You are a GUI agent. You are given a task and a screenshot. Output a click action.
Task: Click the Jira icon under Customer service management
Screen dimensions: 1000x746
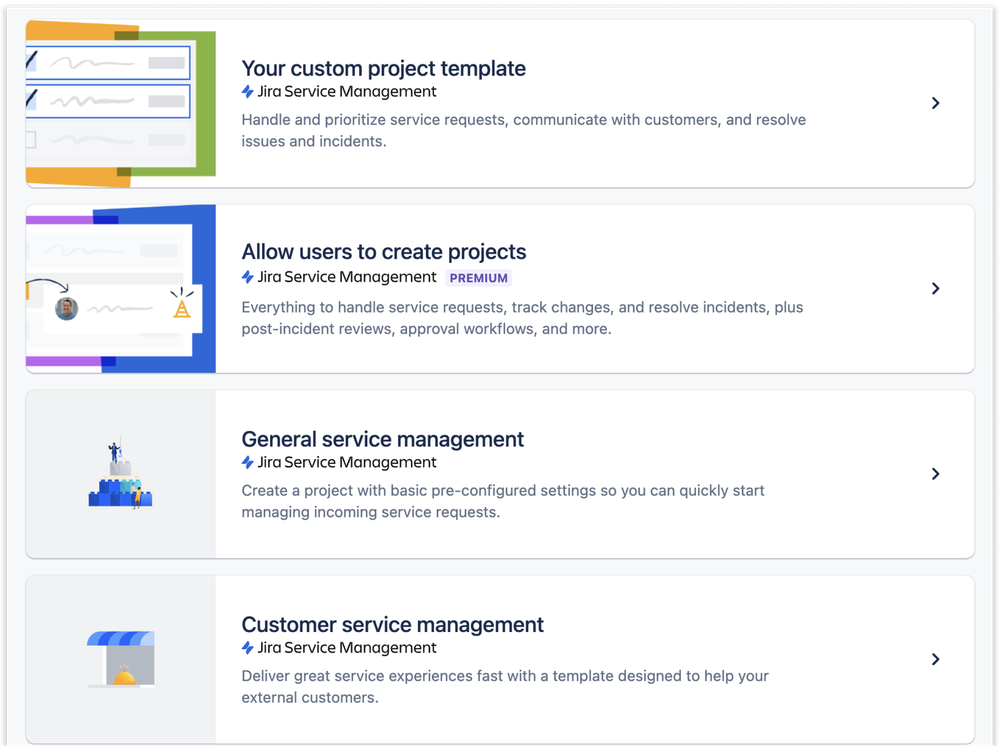click(x=247, y=647)
